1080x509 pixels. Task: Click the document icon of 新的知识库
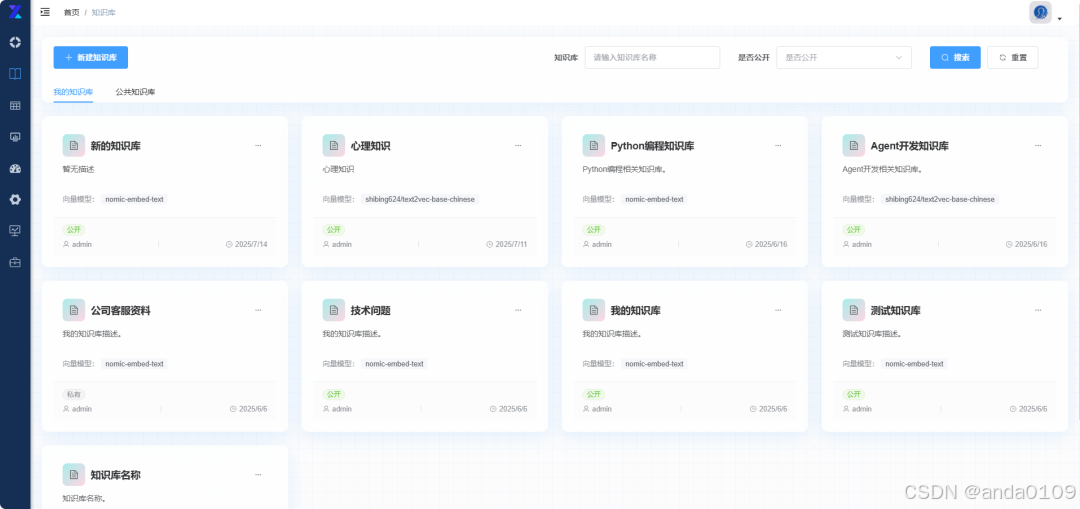[74, 145]
